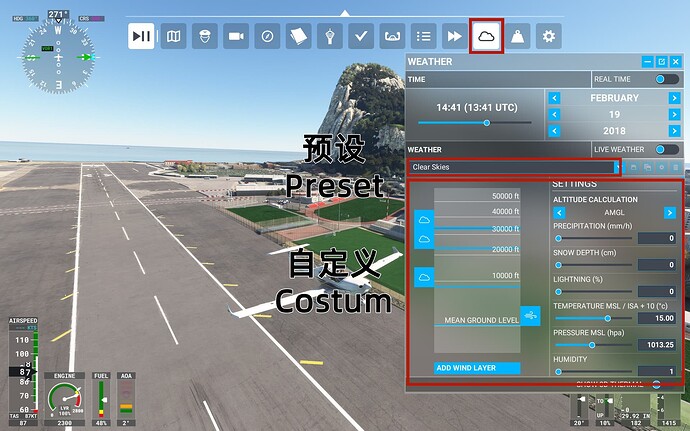This screenshot has width=690, height=431.
Task: Open the VFR map from toolbar
Action: point(174,36)
